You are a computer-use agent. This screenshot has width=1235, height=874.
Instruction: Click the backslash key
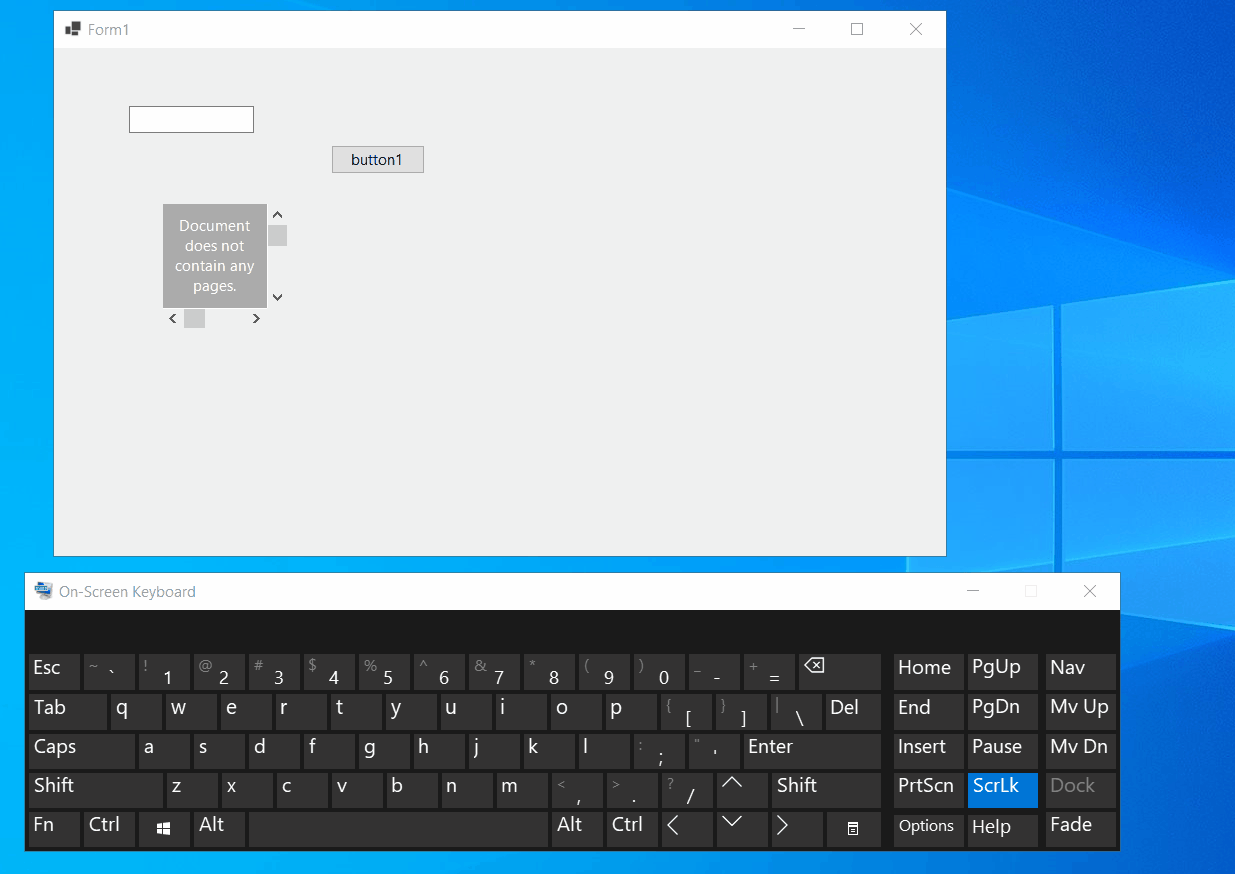[796, 711]
